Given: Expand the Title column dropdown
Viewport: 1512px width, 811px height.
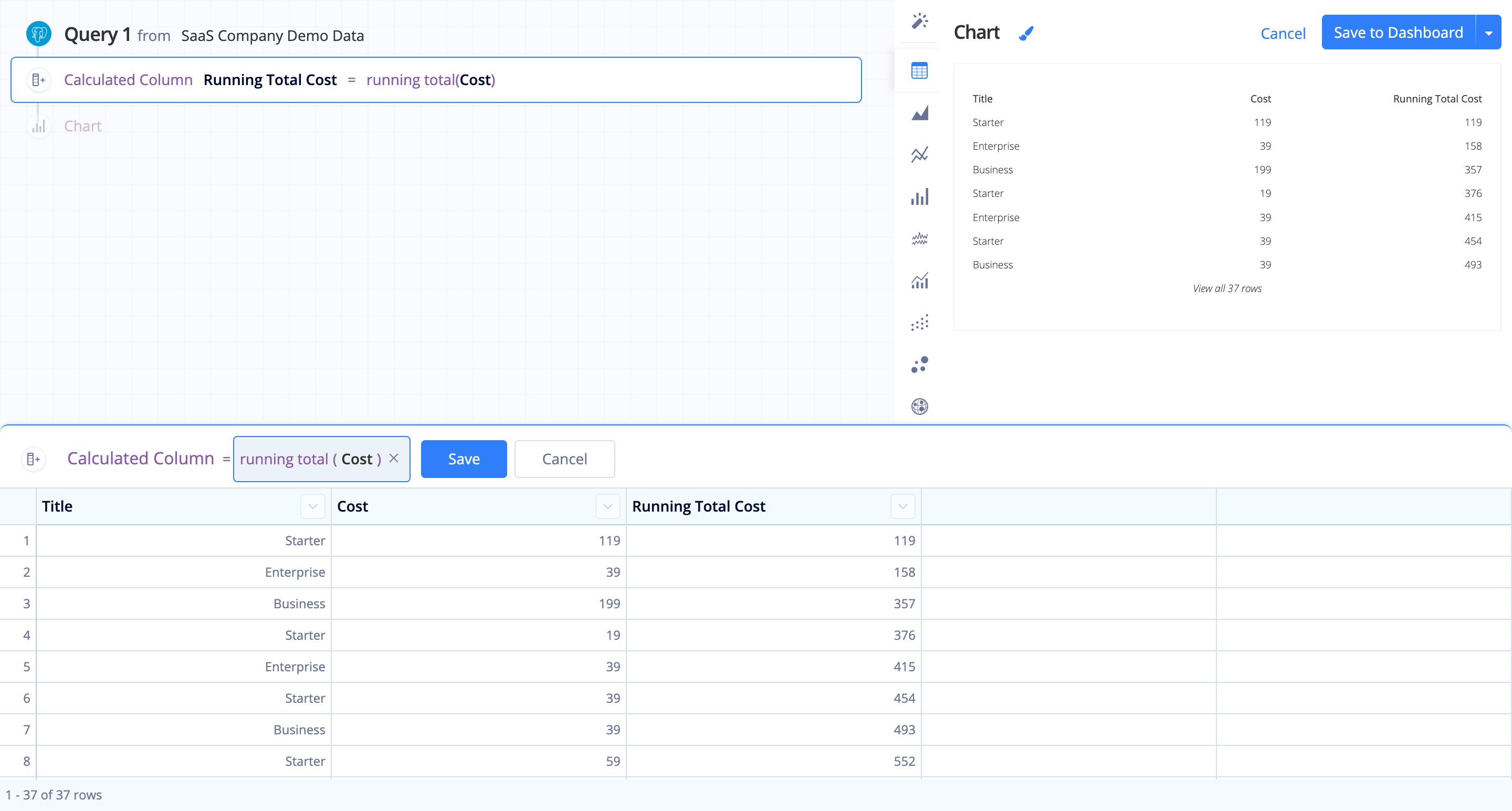Looking at the screenshot, I should (x=313, y=506).
